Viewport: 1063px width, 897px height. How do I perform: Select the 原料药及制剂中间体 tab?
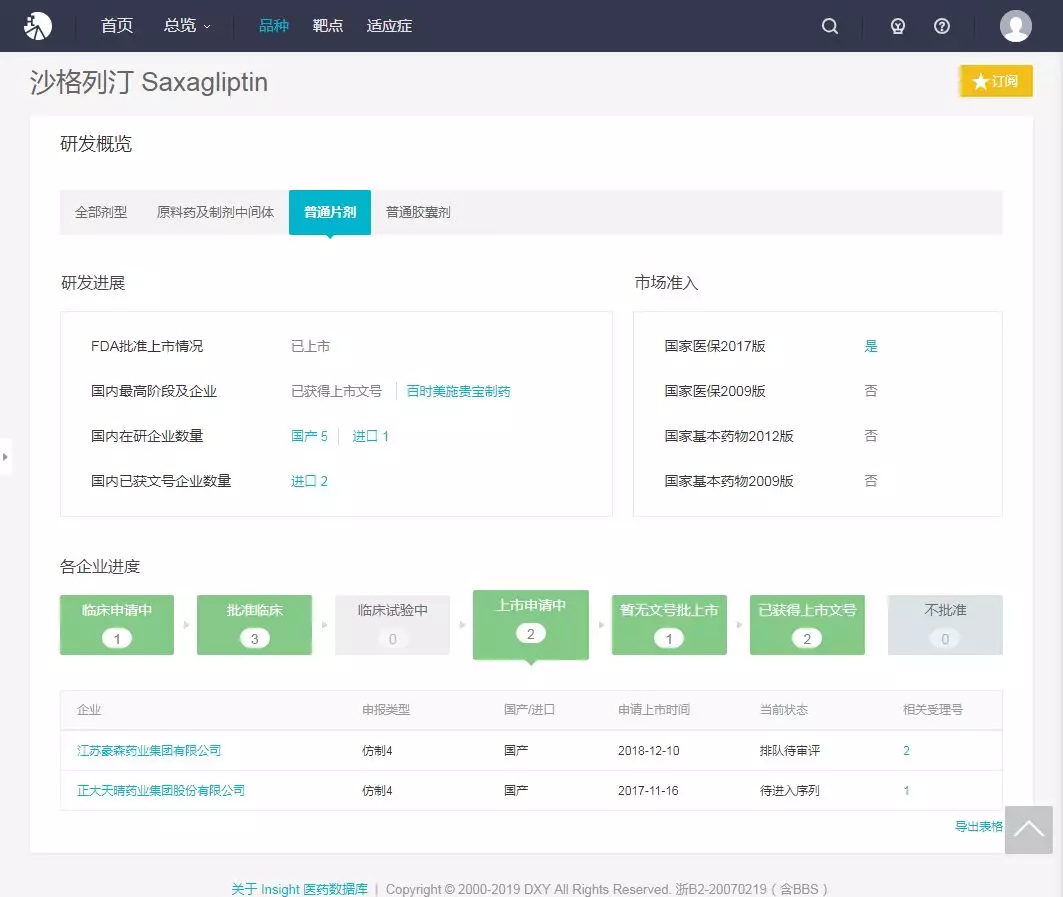tap(216, 212)
